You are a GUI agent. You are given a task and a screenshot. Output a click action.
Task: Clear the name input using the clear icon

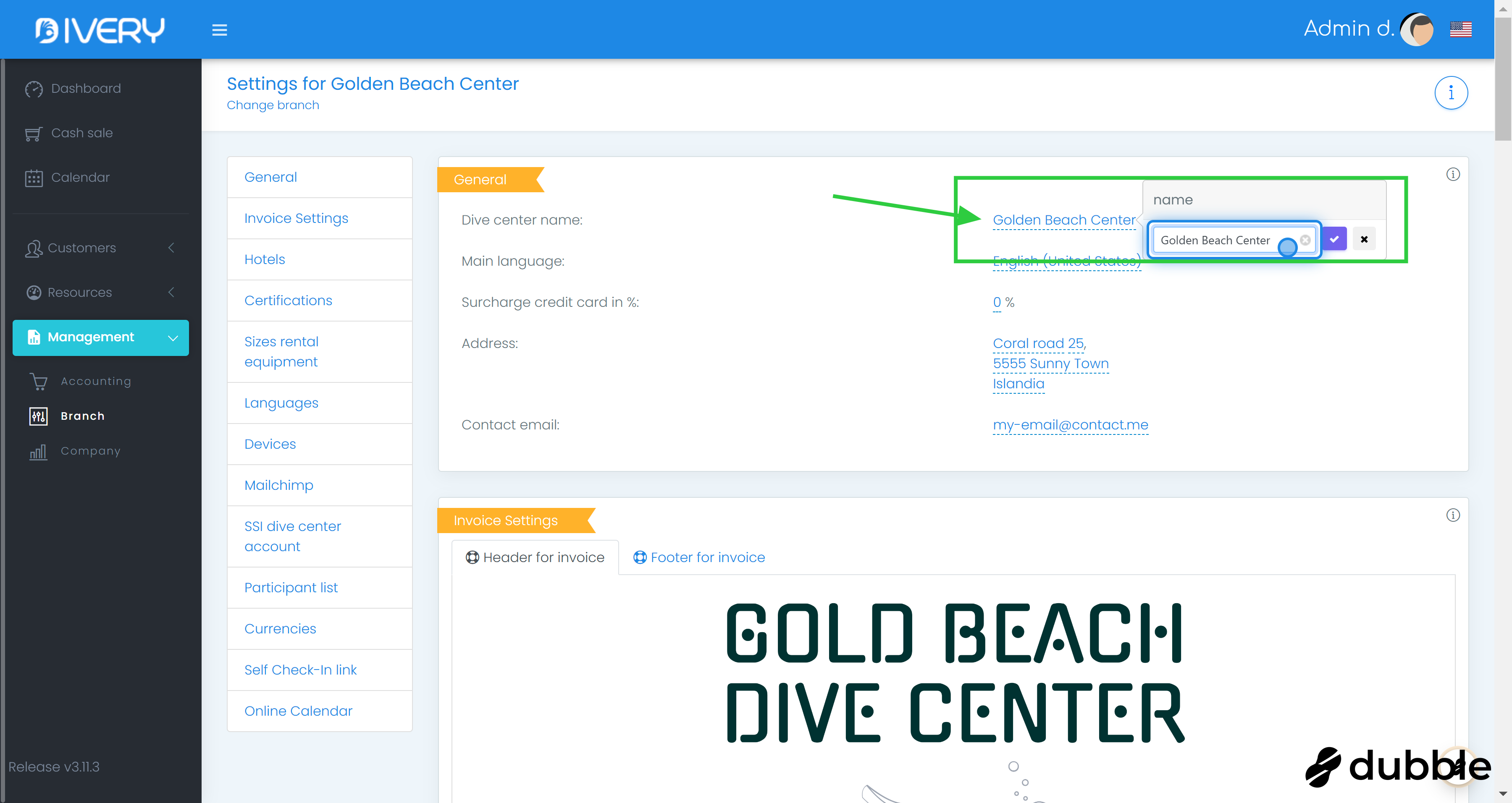point(1305,240)
